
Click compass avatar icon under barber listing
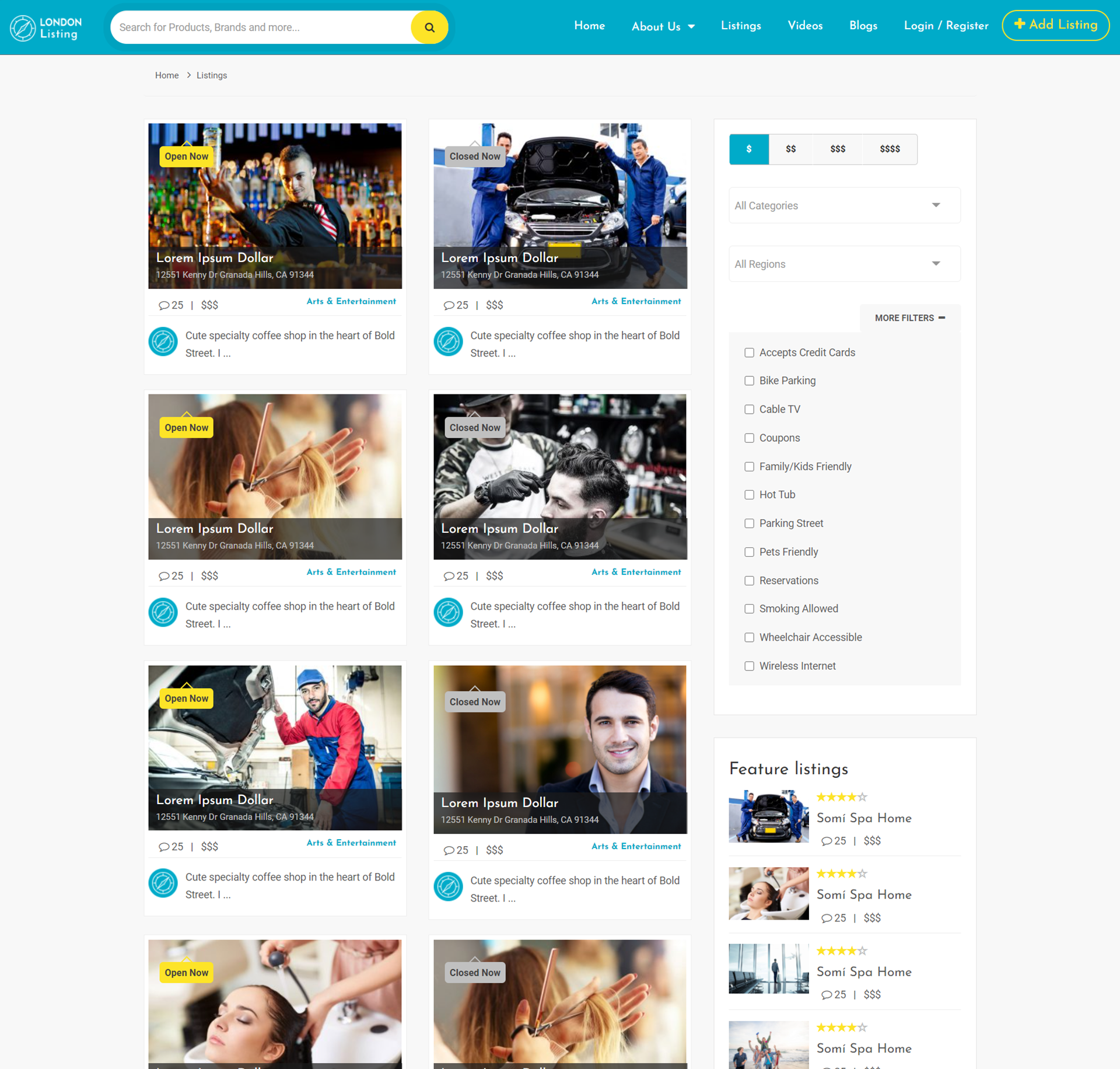448,613
